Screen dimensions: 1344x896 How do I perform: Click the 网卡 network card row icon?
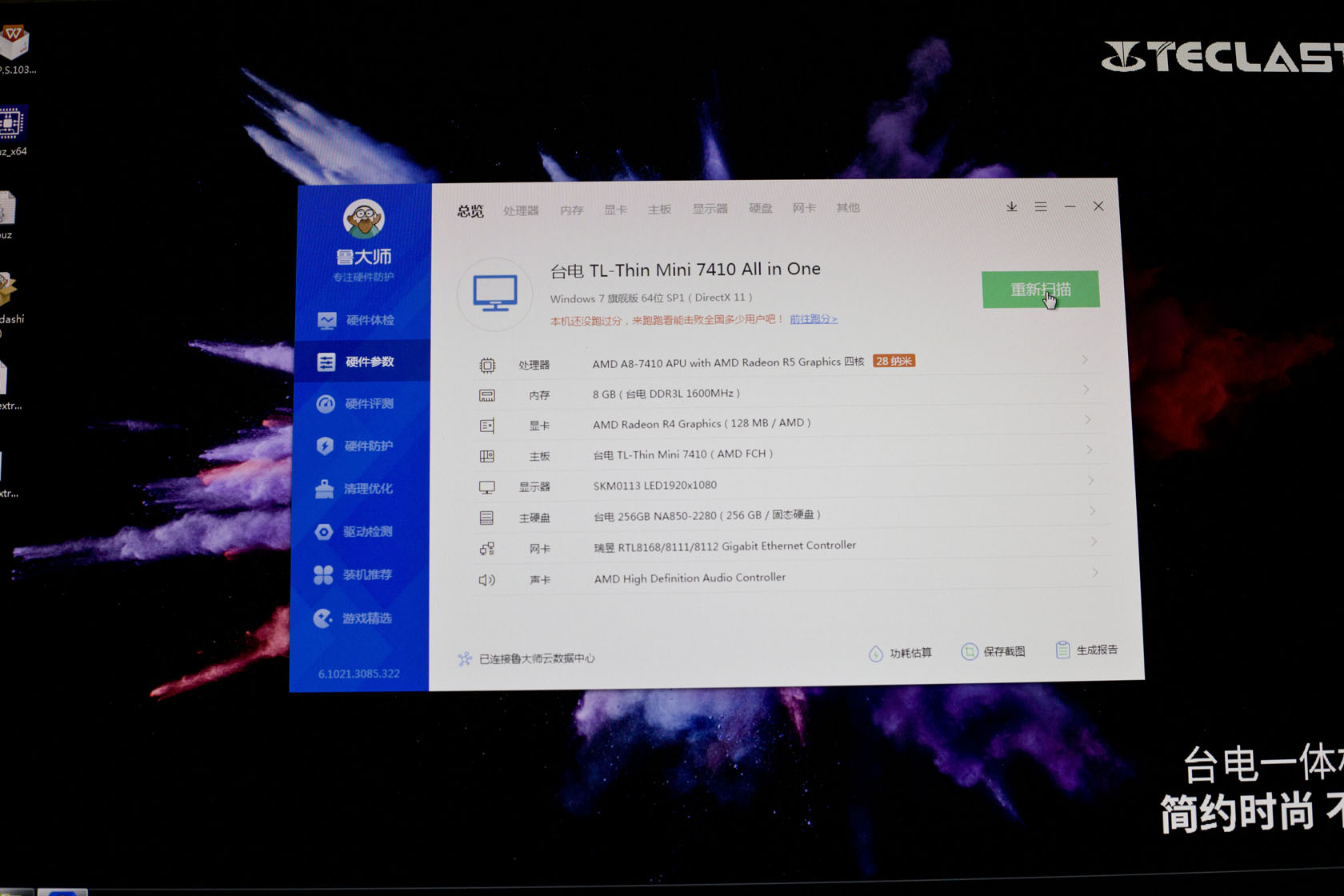click(486, 549)
